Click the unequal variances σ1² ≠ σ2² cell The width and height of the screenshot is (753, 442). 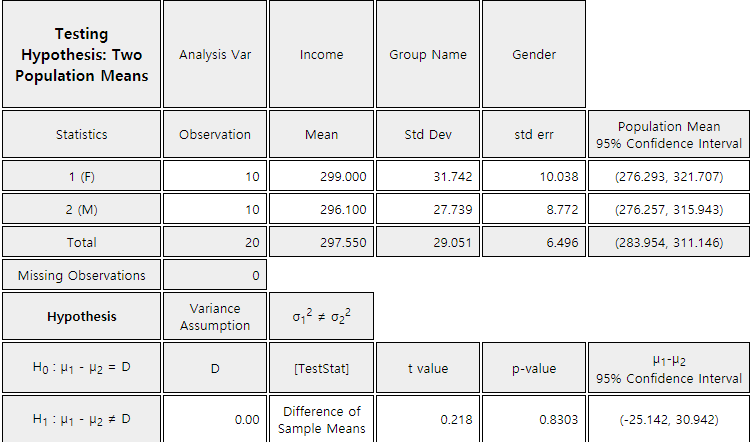click(x=321, y=317)
